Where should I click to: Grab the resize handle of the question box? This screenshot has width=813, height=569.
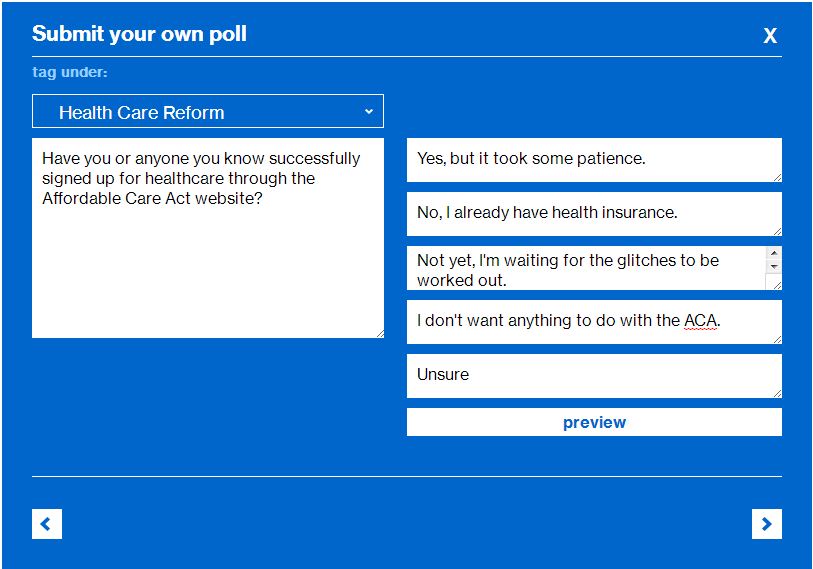tap(379, 333)
